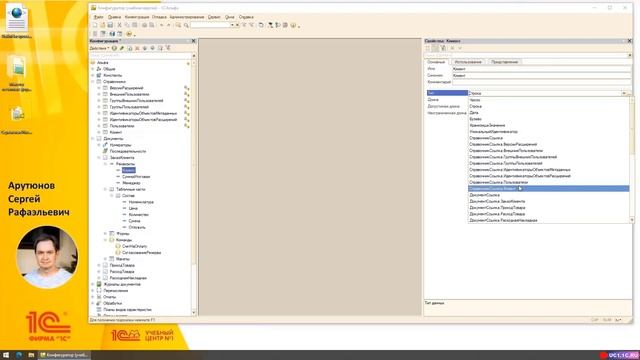
Task: Click the categories view icon in Свойства panel
Action: (436, 48)
